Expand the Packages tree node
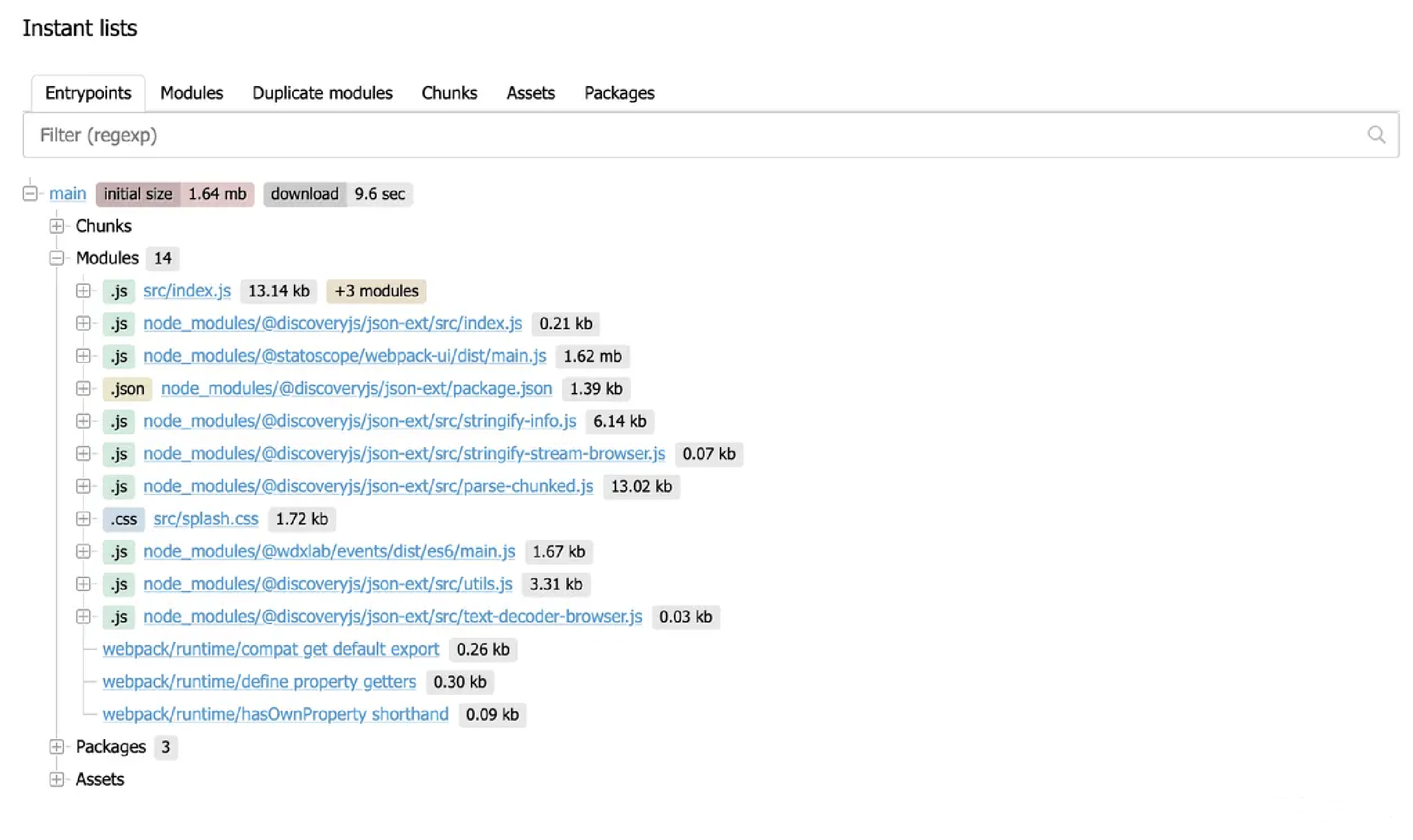Screen dimensions: 1413x840 pyautogui.click(x=57, y=747)
